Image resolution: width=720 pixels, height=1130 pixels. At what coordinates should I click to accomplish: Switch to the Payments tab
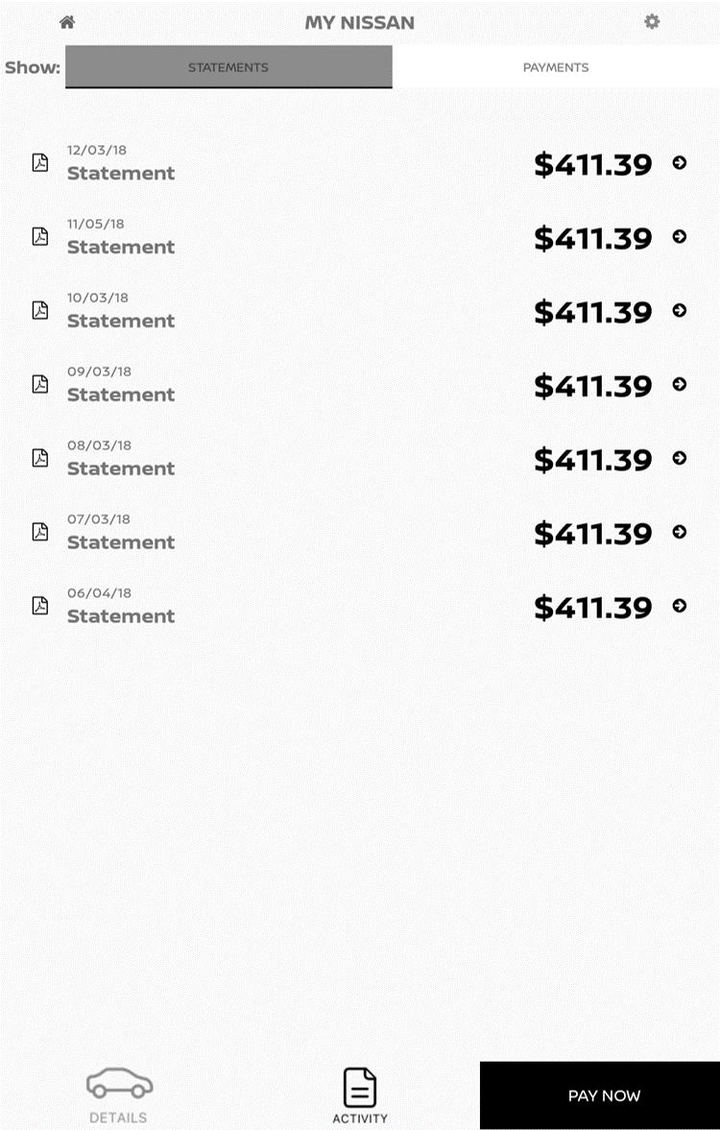(x=555, y=68)
